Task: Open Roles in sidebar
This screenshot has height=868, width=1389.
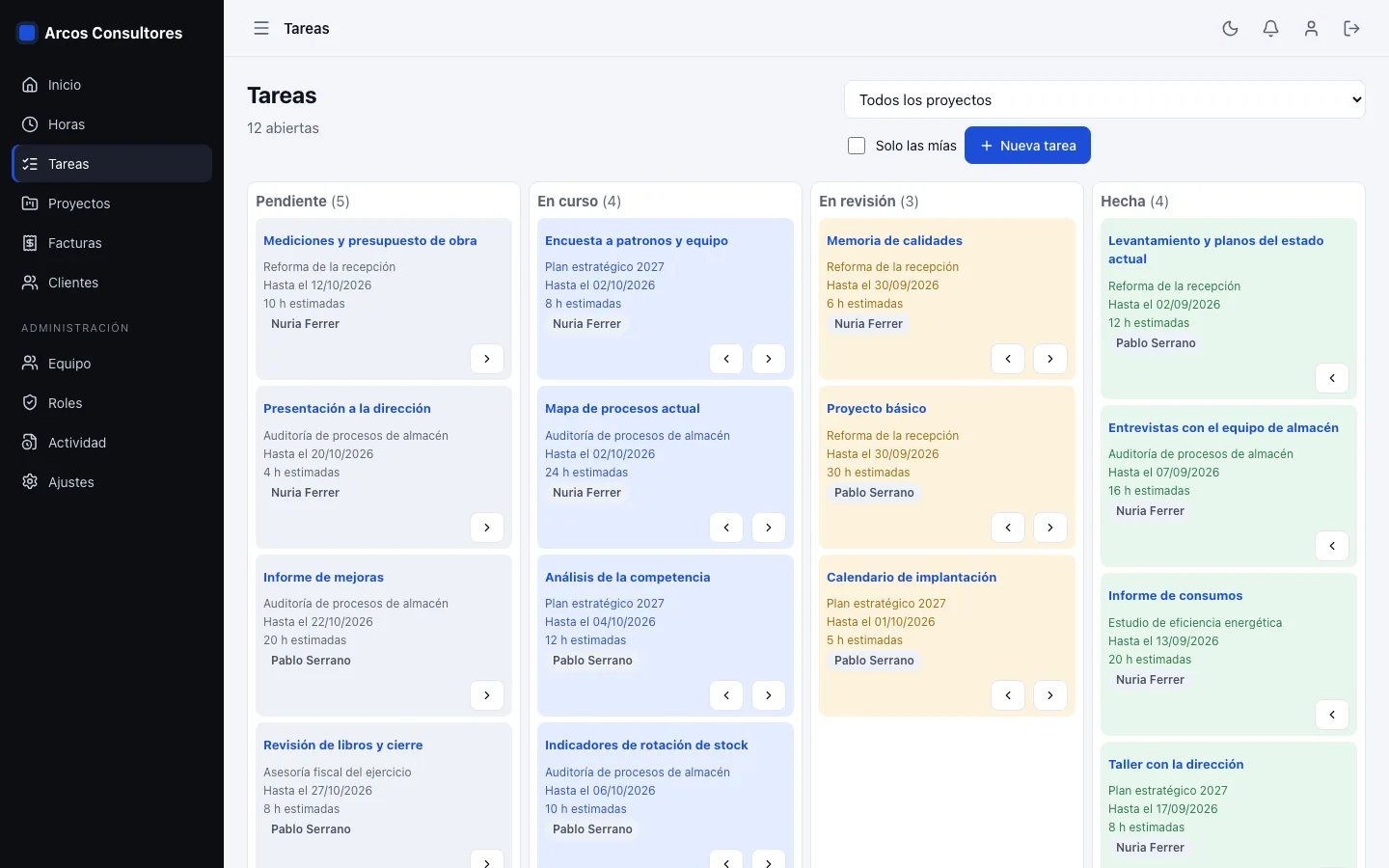Action: (x=112, y=403)
